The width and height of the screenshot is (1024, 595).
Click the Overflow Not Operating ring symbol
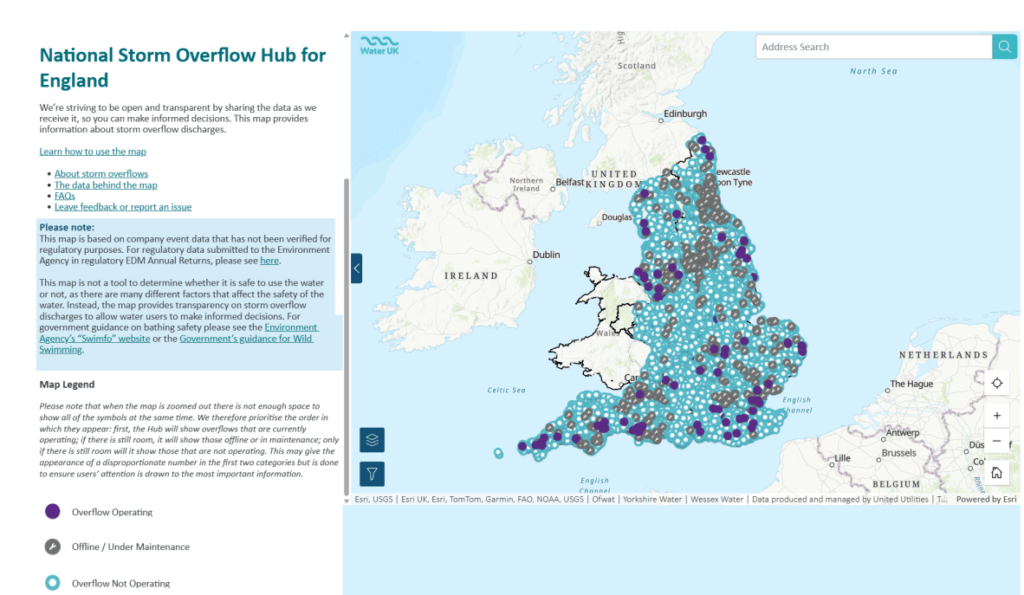[x=53, y=583]
